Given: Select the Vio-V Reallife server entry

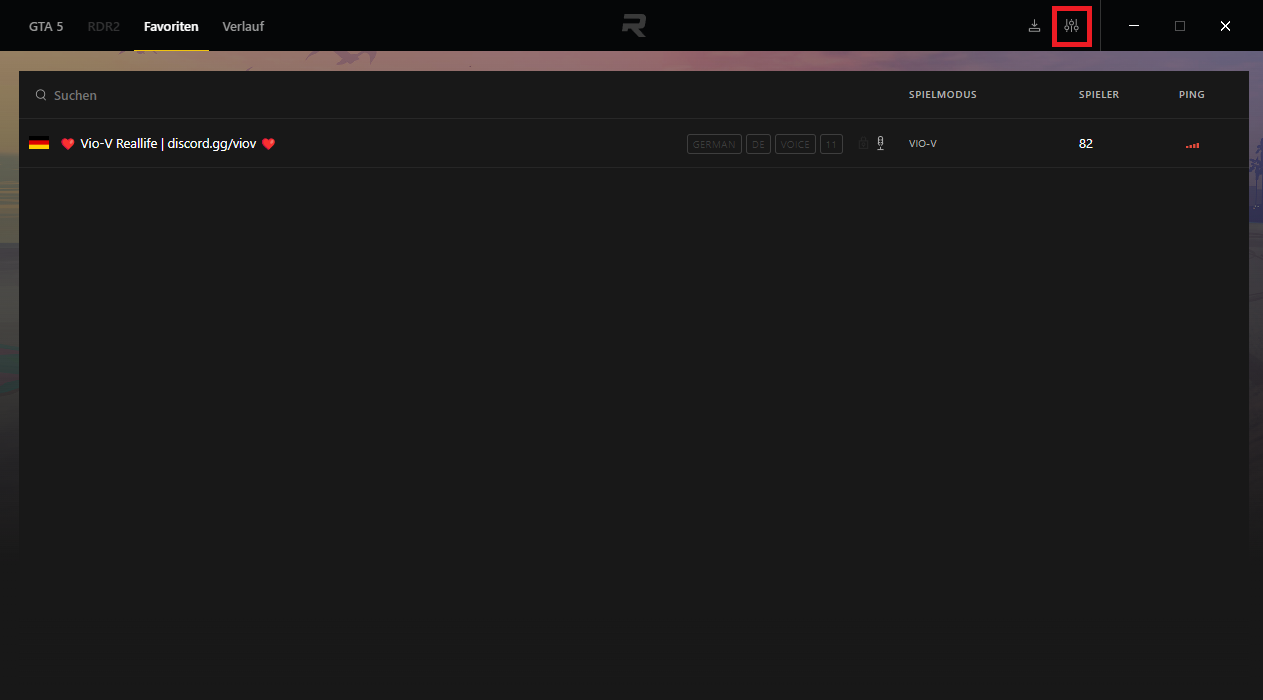Looking at the screenshot, I should pyautogui.click(x=168, y=144).
